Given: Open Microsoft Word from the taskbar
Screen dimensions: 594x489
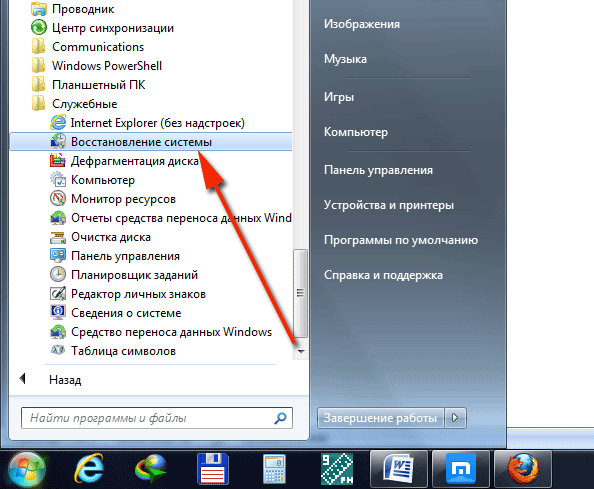Looking at the screenshot, I should pyautogui.click(x=399, y=469).
